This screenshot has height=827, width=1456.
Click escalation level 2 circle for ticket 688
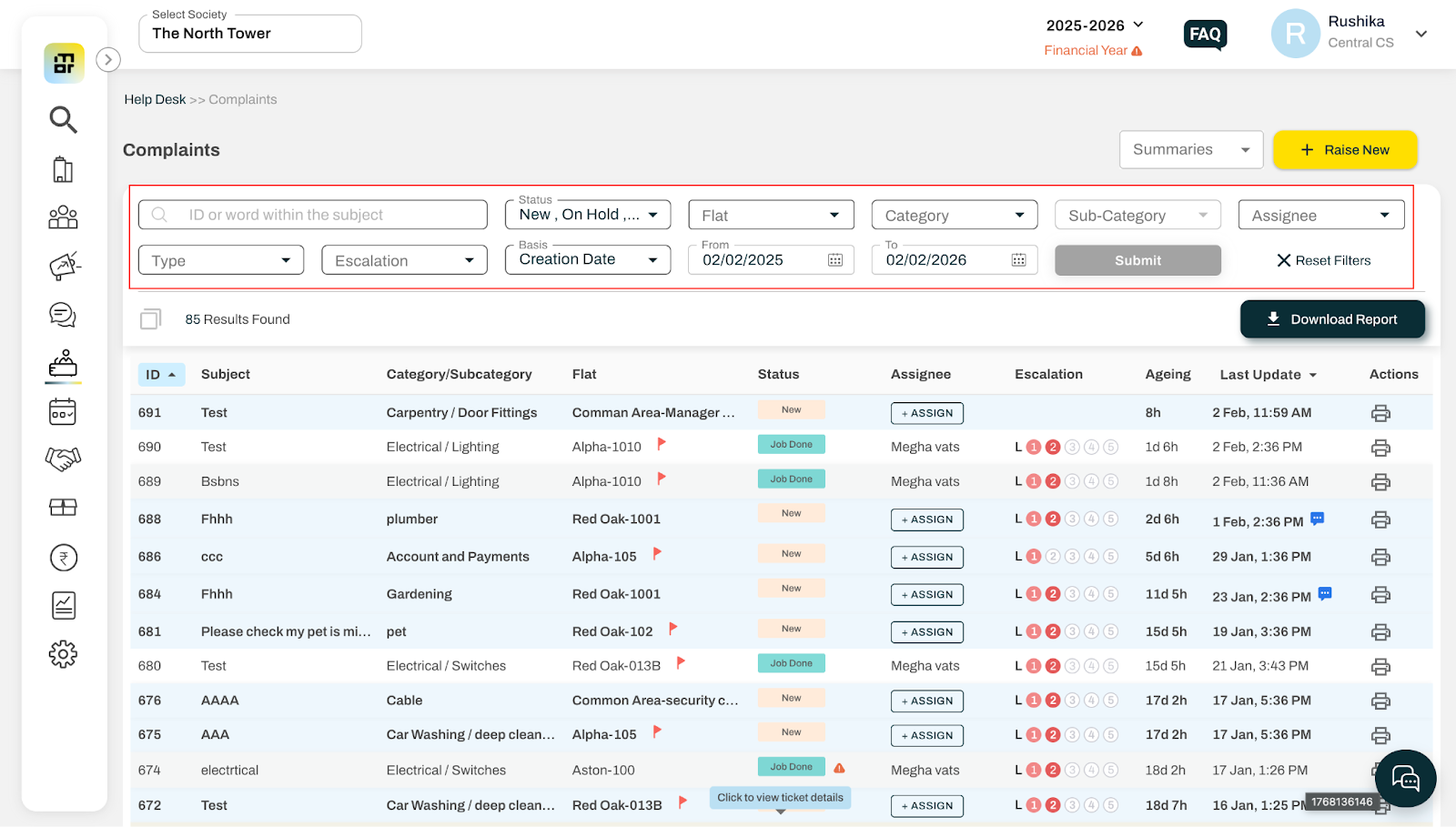[x=1053, y=519]
